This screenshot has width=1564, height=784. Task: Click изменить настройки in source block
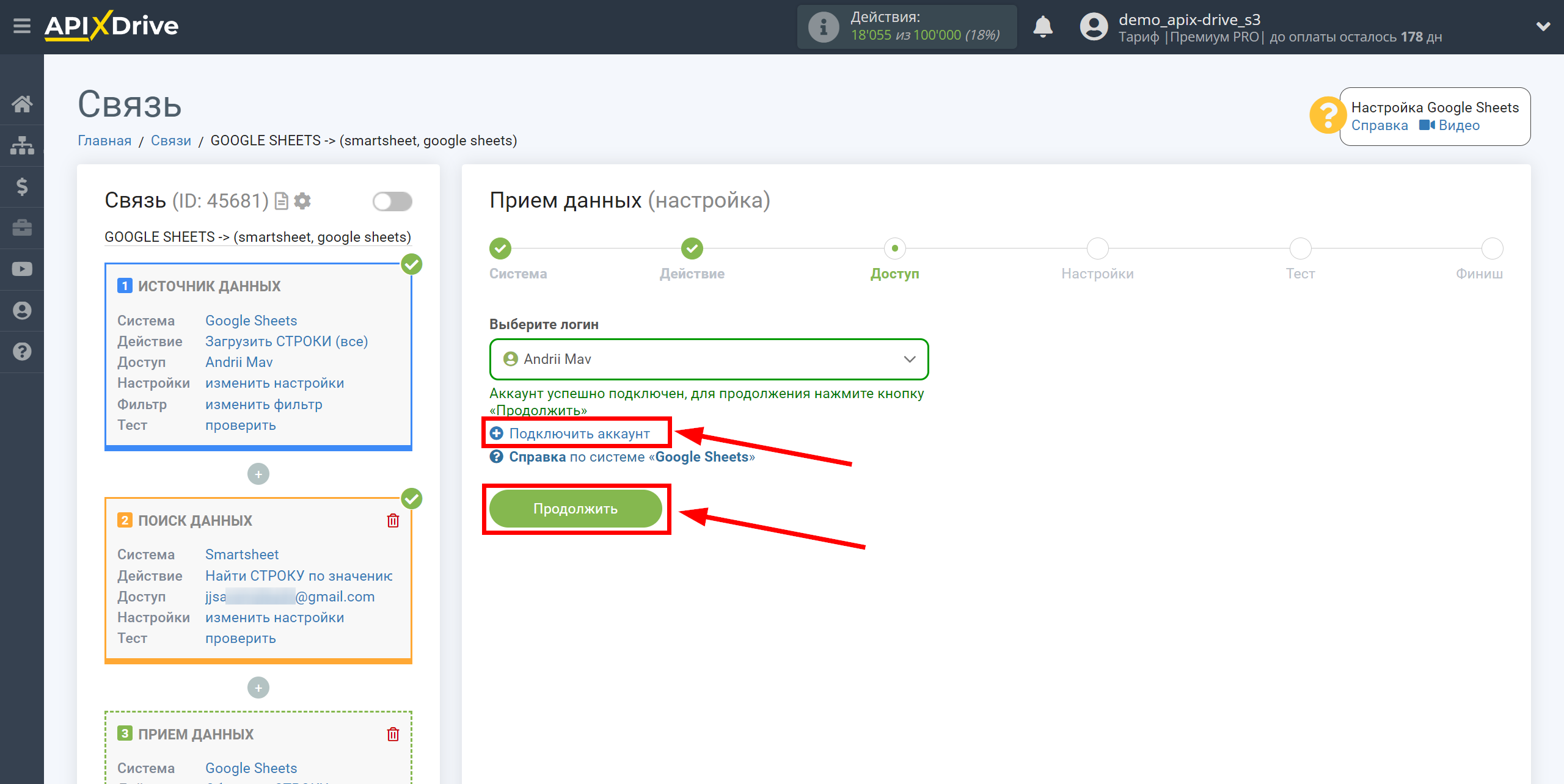(274, 383)
